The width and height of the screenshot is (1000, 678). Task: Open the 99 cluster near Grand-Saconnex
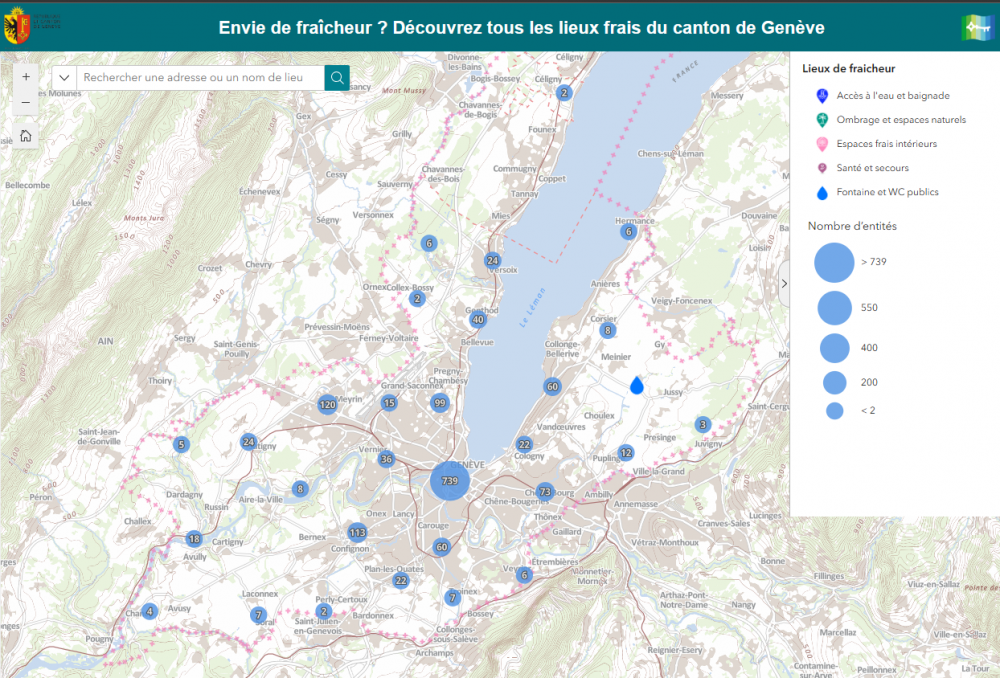pos(439,402)
